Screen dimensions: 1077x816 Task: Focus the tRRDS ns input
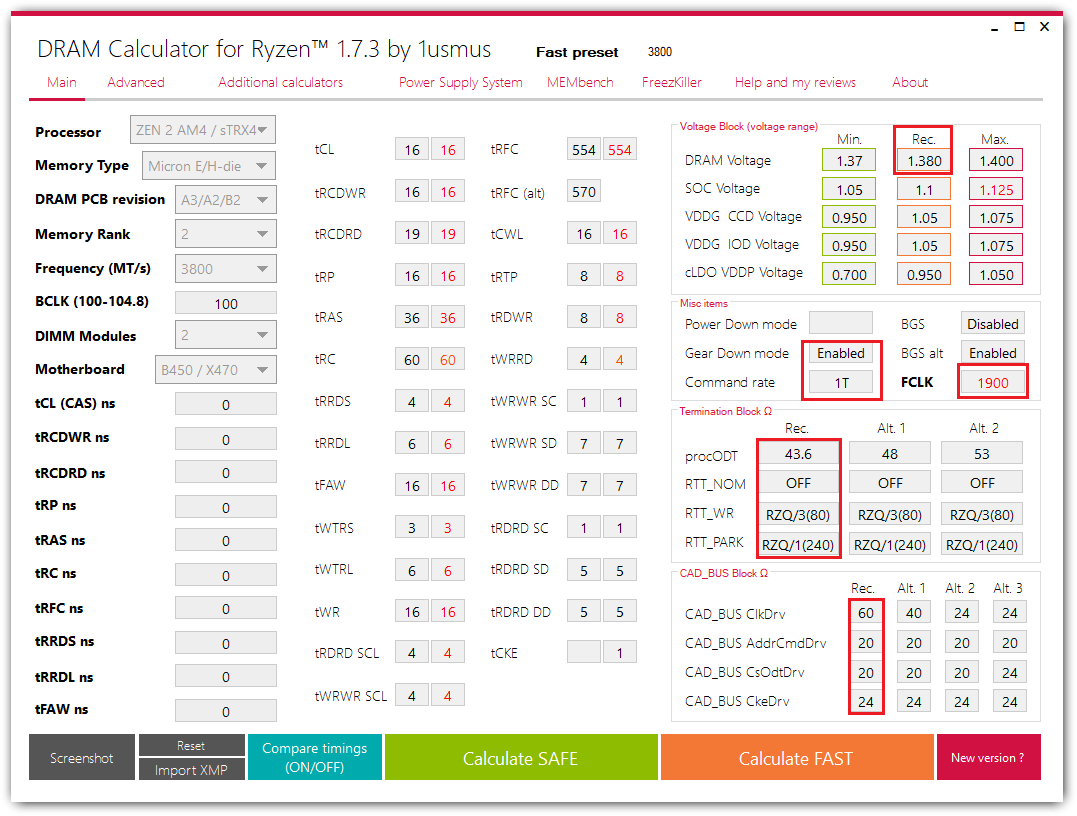click(x=226, y=643)
